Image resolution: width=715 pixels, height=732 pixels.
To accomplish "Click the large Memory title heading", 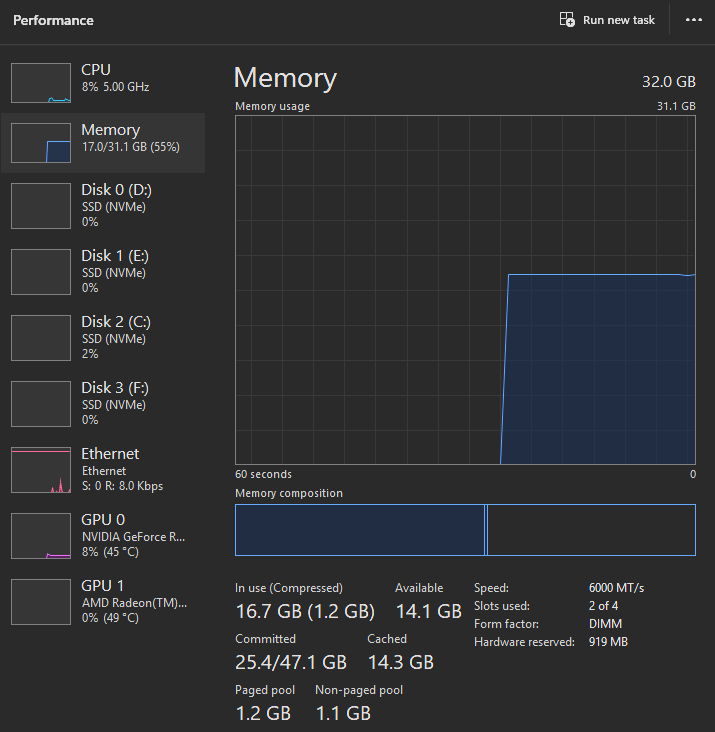I will [x=285, y=78].
